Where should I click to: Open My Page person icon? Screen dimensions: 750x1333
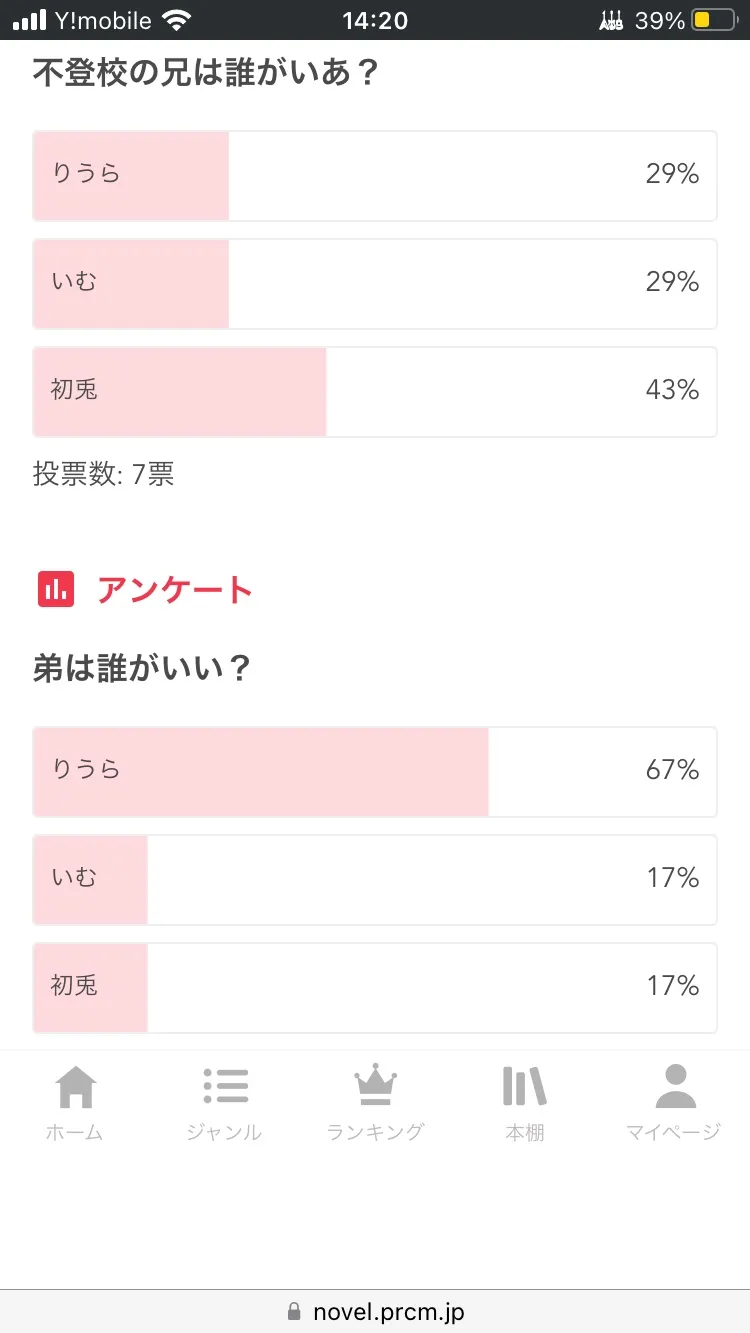coord(674,1087)
